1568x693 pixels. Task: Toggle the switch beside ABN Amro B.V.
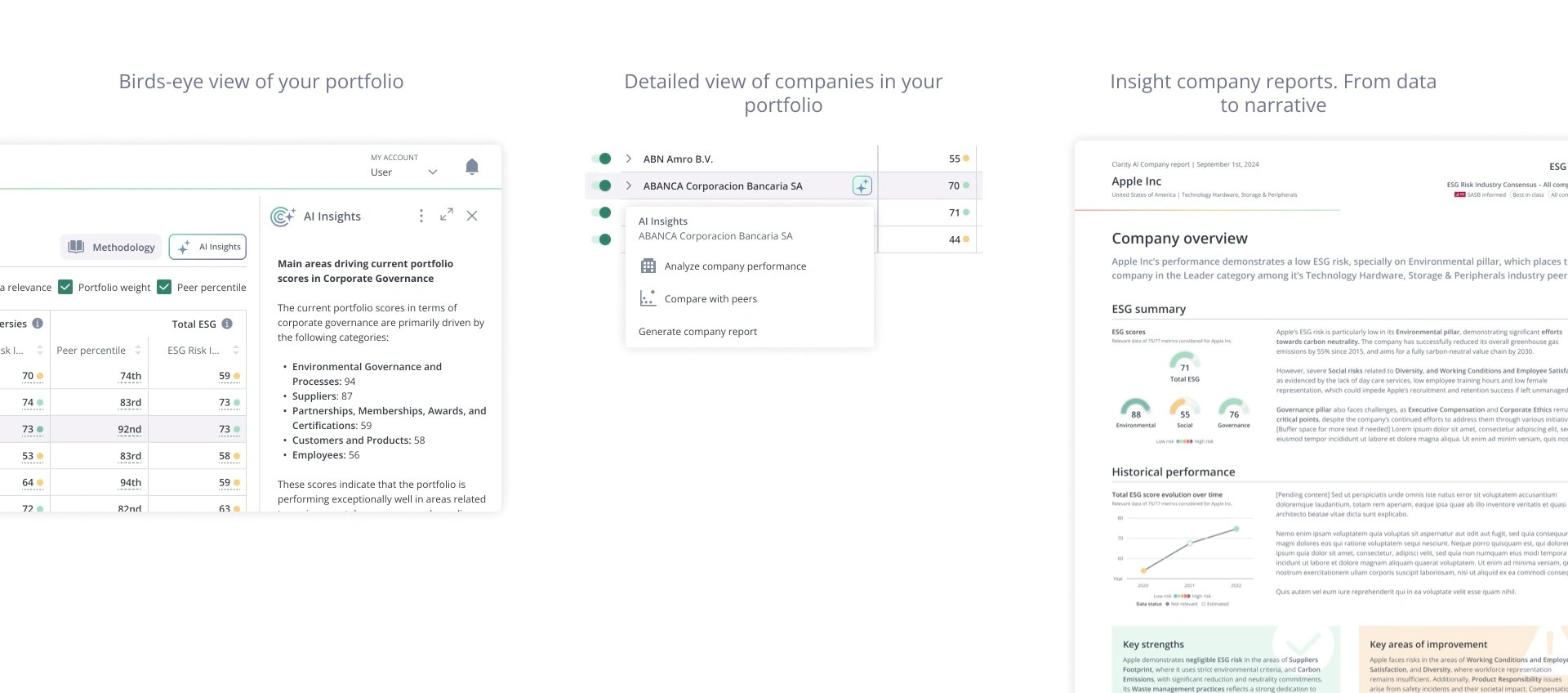[602, 159]
